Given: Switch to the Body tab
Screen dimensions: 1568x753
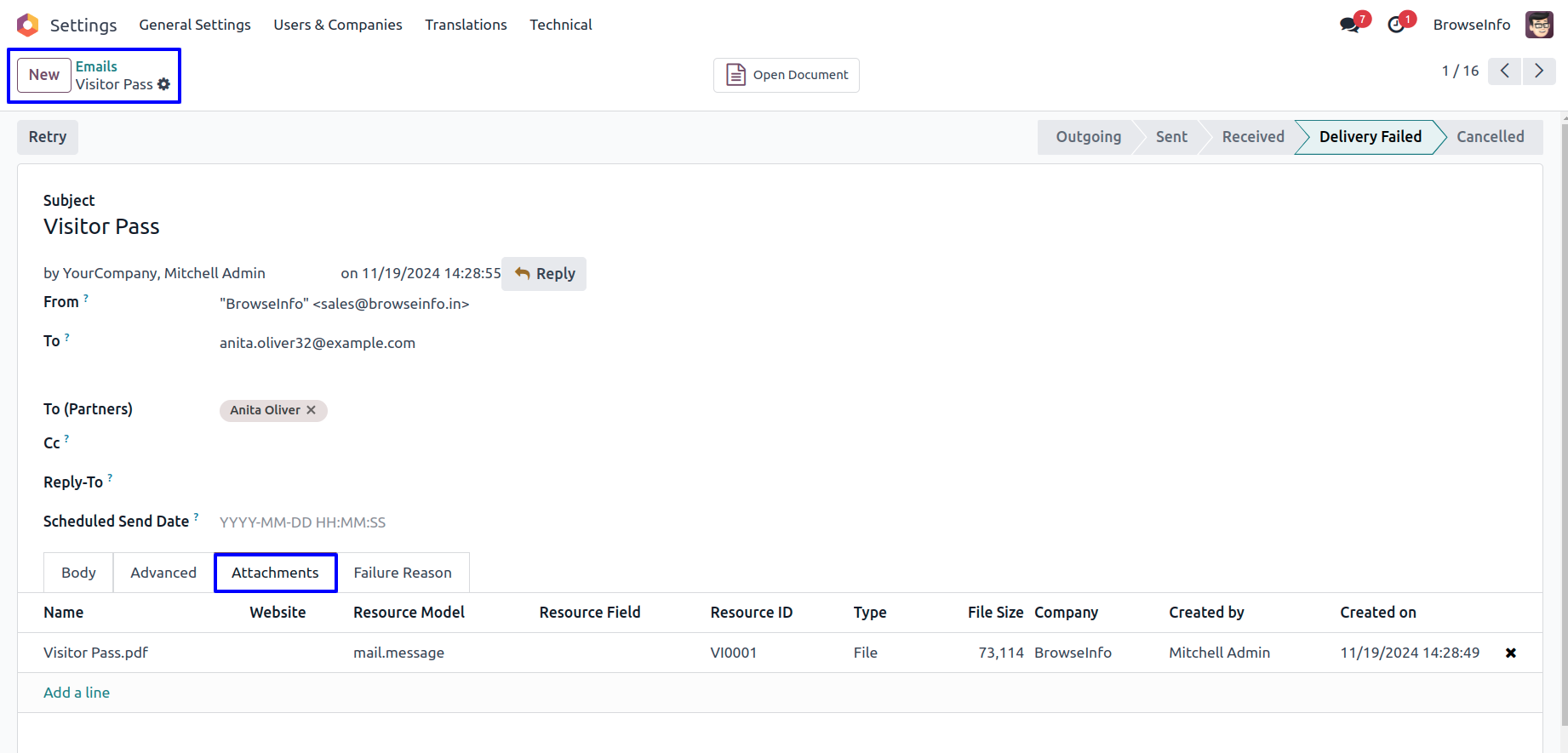Looking at the screenshot, I should coord(78,573).
